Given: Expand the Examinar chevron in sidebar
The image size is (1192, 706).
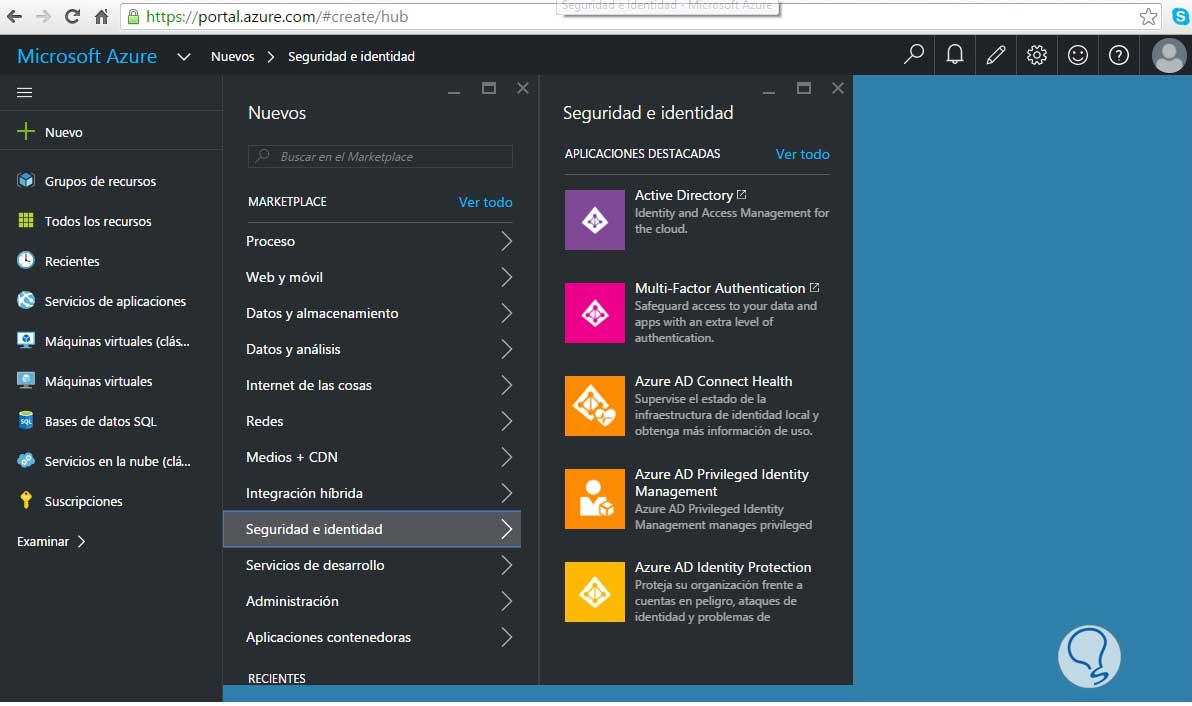Looking at the screenshot, I should tap(81, 541).
